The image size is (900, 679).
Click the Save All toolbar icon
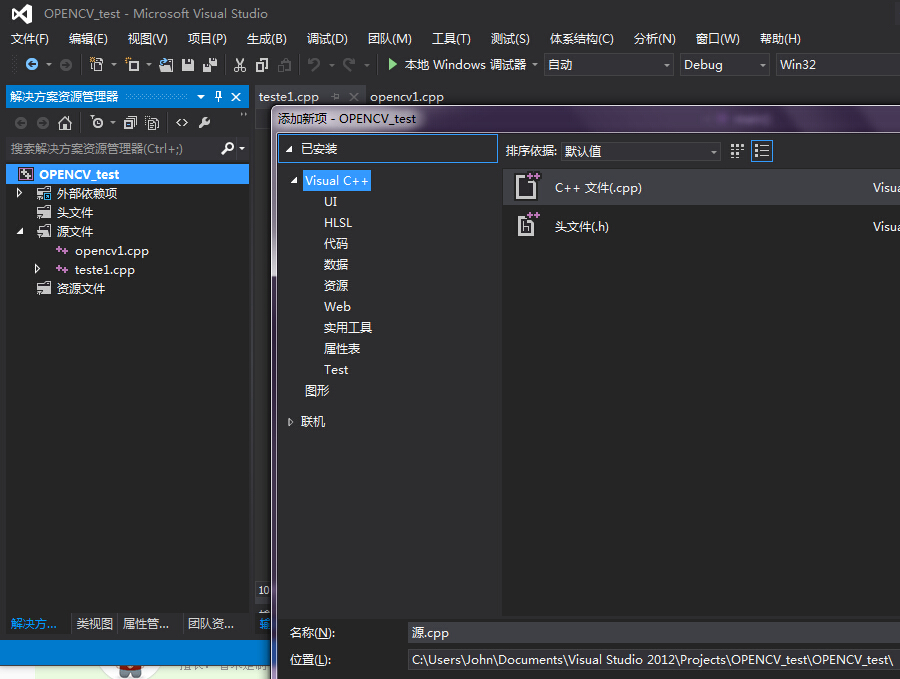click(x=210, y=65)
